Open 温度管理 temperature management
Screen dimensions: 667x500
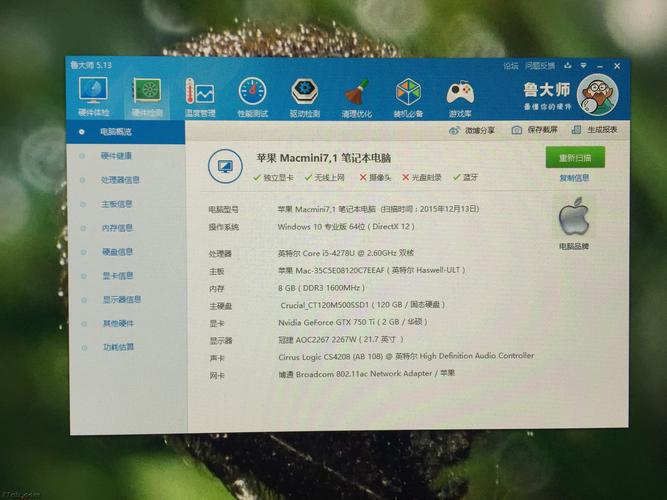click(200, 98)
